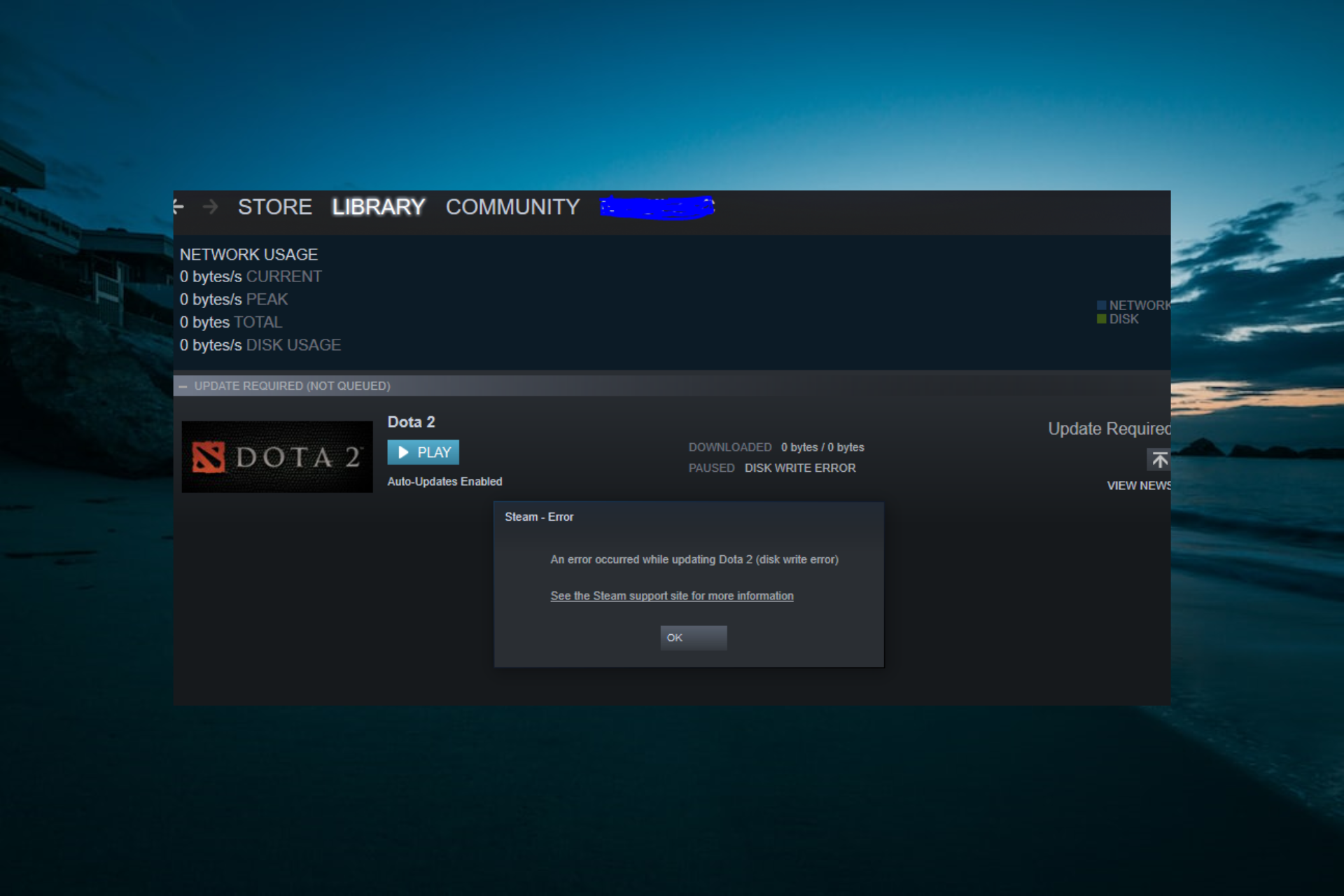Screen dimensions: 1344x896
Task: Go forward using the right arrow
Action: click(x=210, y=206)
